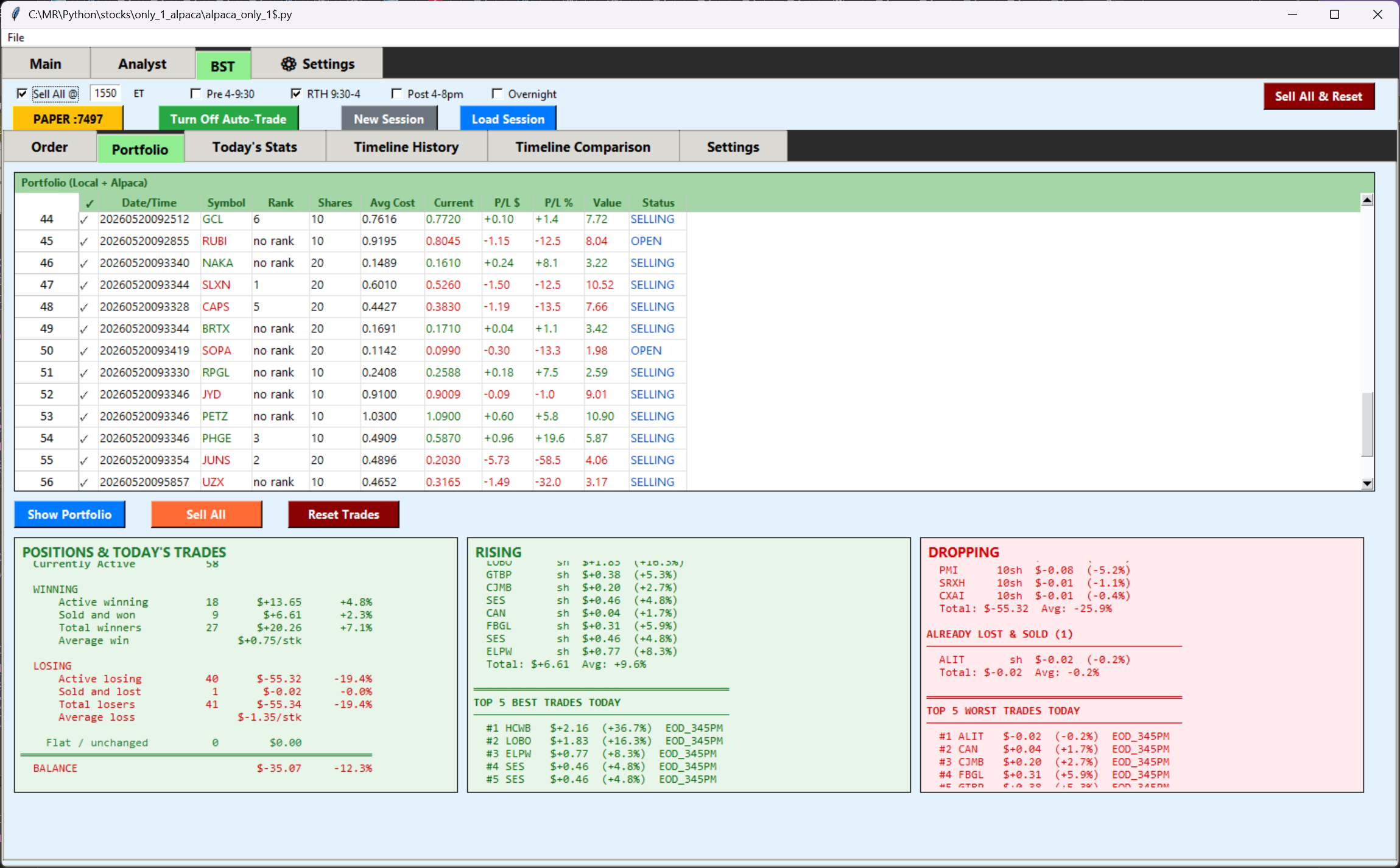Click the 1550 sell time field

pyautogui.click(x=105, y=93)
